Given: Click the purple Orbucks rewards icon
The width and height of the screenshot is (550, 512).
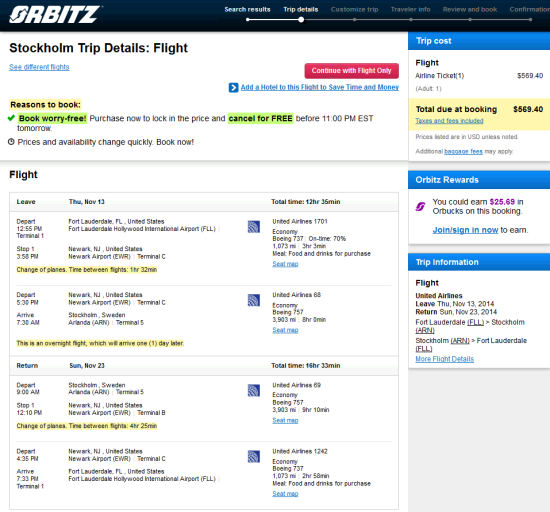Looking at the screenshot, I should (x=420, y=207).
